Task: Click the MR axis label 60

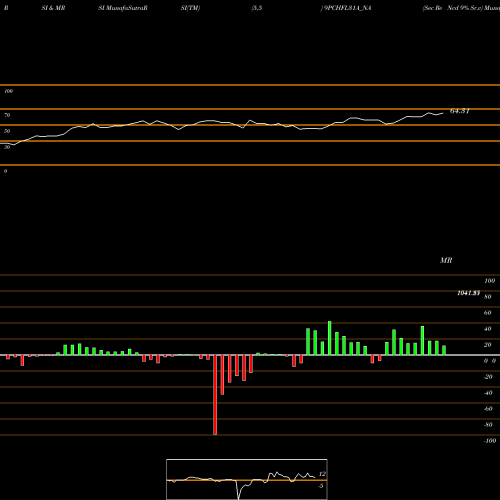Action: 488,313
